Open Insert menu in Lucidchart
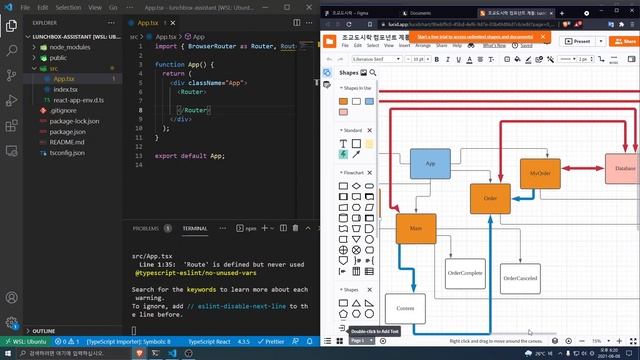 click(x=404, y=46)
